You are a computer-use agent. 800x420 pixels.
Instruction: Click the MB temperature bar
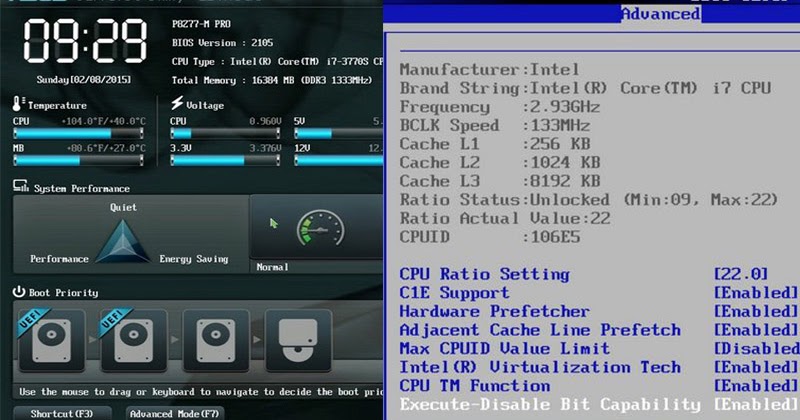tap(78, 161)
